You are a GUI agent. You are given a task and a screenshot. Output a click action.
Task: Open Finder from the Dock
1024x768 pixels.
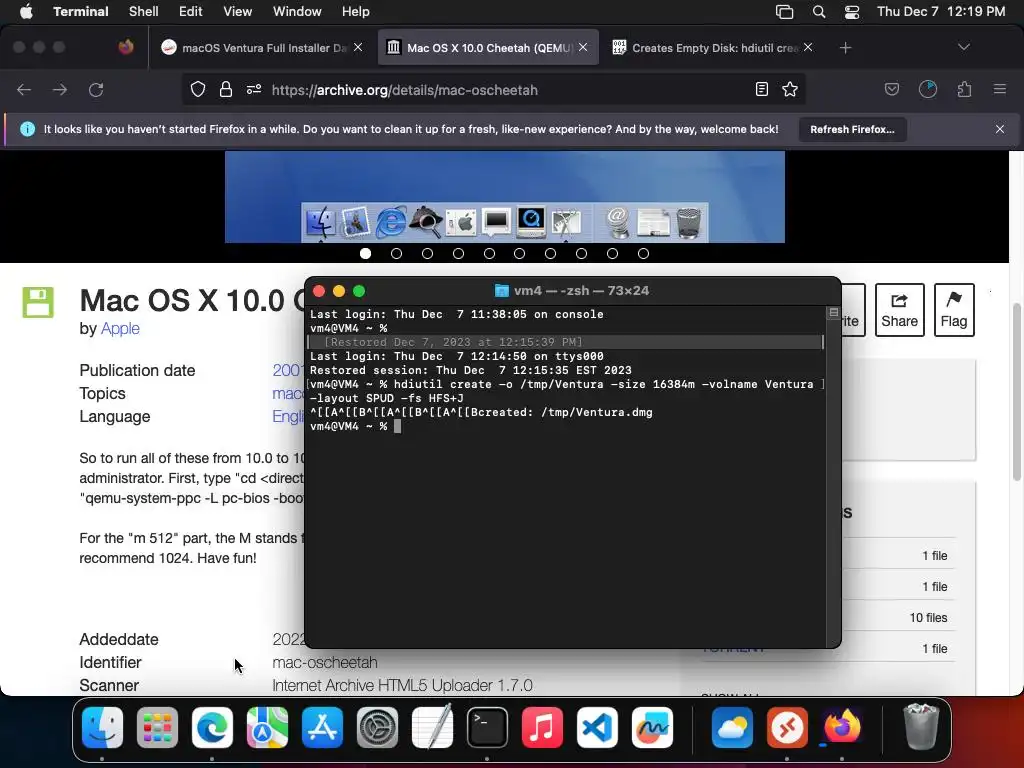pyautogui.click(x=102, y=728)
